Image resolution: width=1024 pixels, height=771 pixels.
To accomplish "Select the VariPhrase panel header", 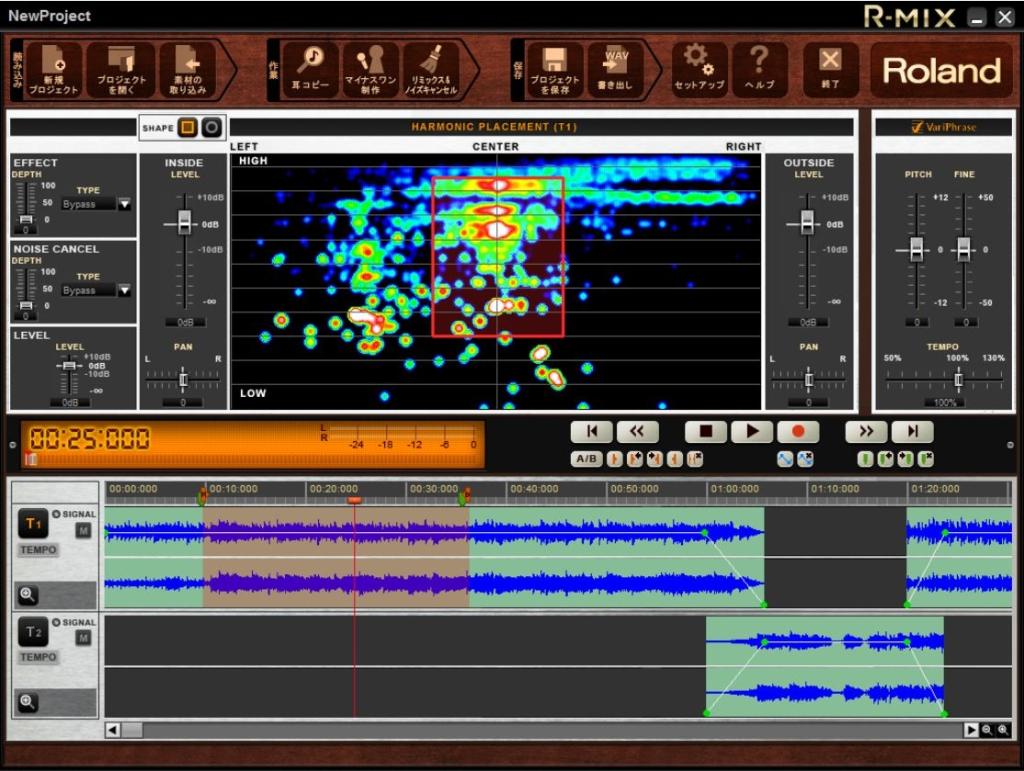I will 944,127.
